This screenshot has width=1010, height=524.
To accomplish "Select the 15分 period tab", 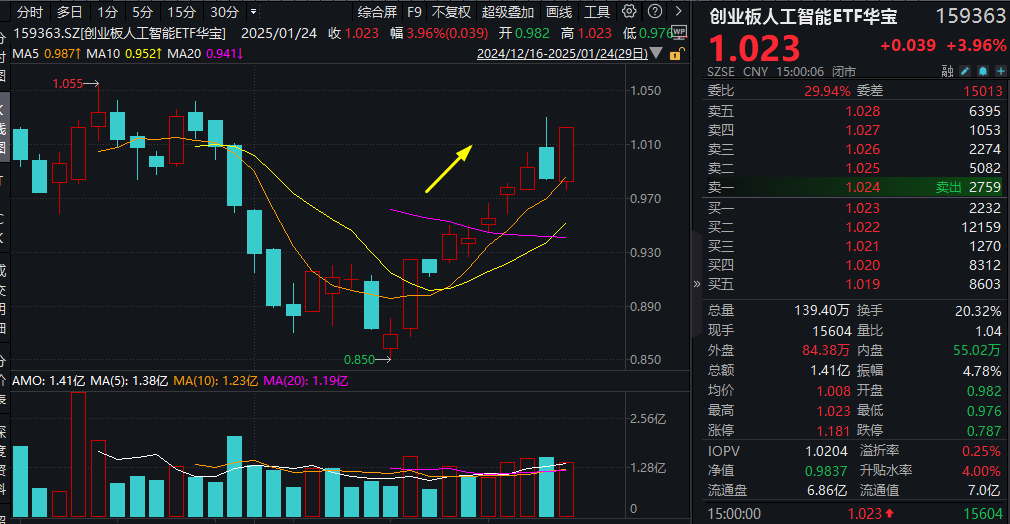I will (x=181, y=12).
